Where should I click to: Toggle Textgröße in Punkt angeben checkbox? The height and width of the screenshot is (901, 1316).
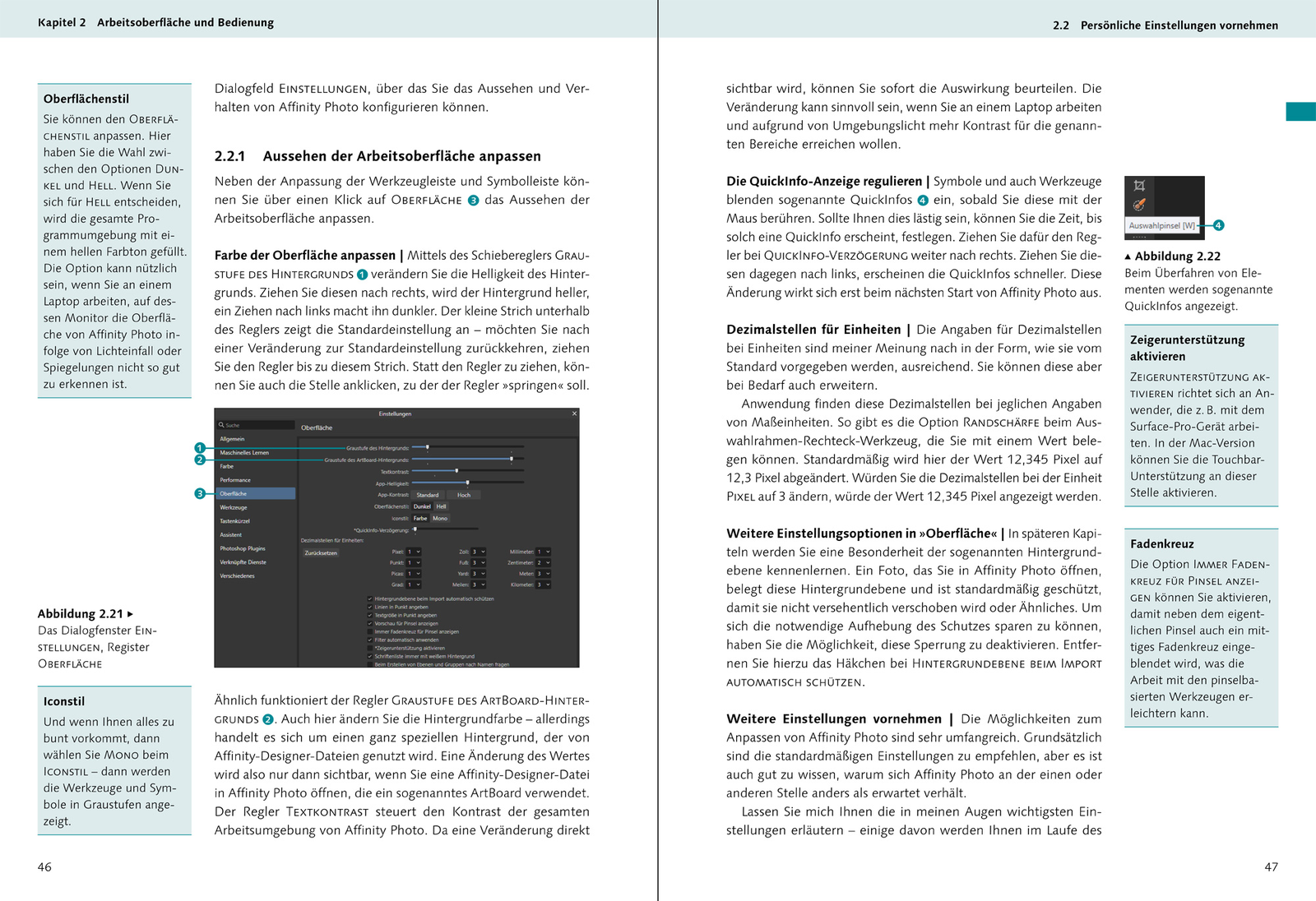370,615
